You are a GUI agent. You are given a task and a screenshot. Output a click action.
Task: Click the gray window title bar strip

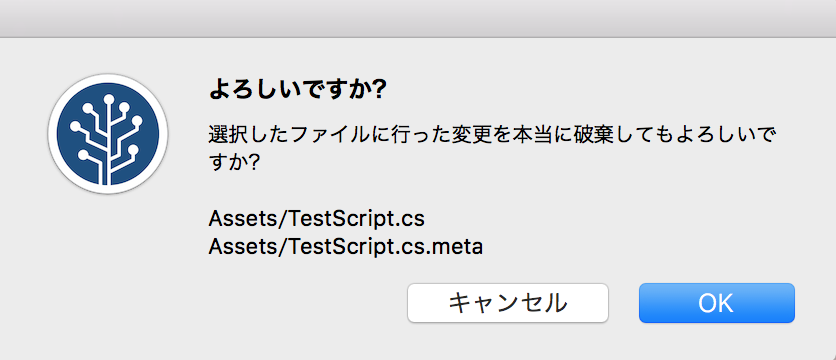(x=418, y=18)
